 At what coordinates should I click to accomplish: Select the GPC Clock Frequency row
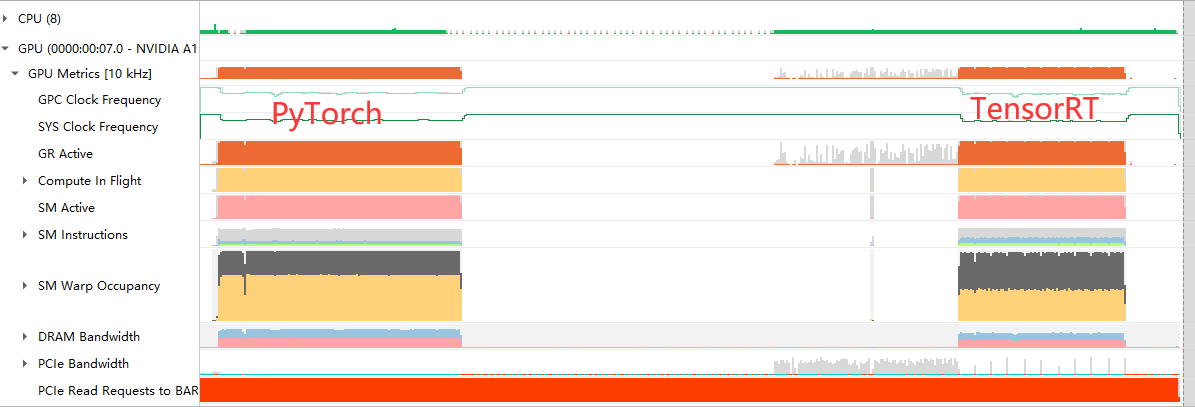point(99,100)
